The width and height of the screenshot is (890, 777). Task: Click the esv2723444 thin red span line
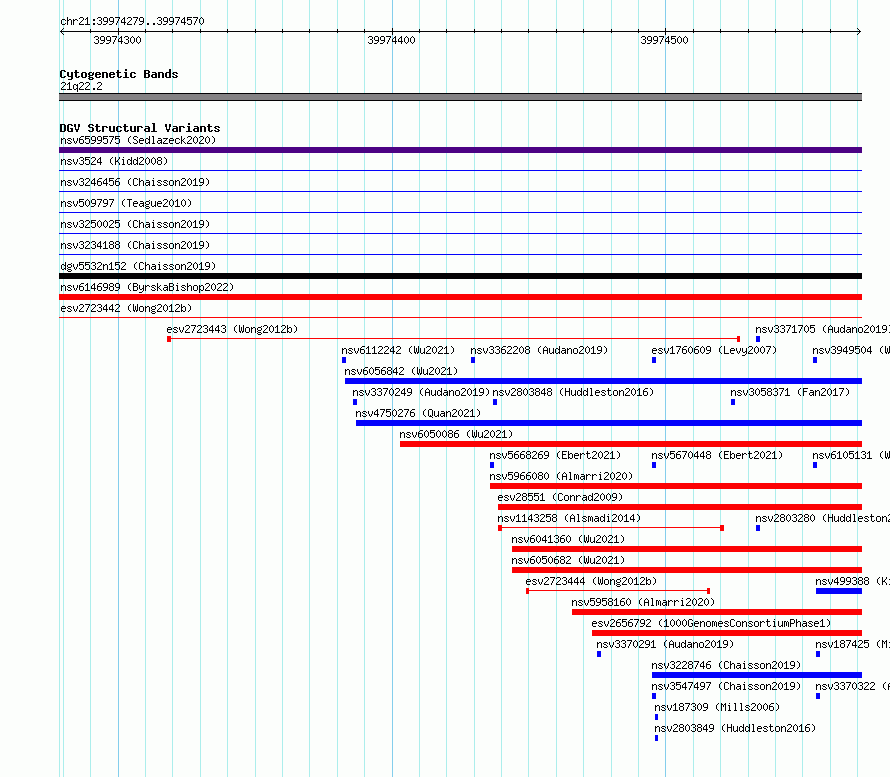[x=618, y=591]
